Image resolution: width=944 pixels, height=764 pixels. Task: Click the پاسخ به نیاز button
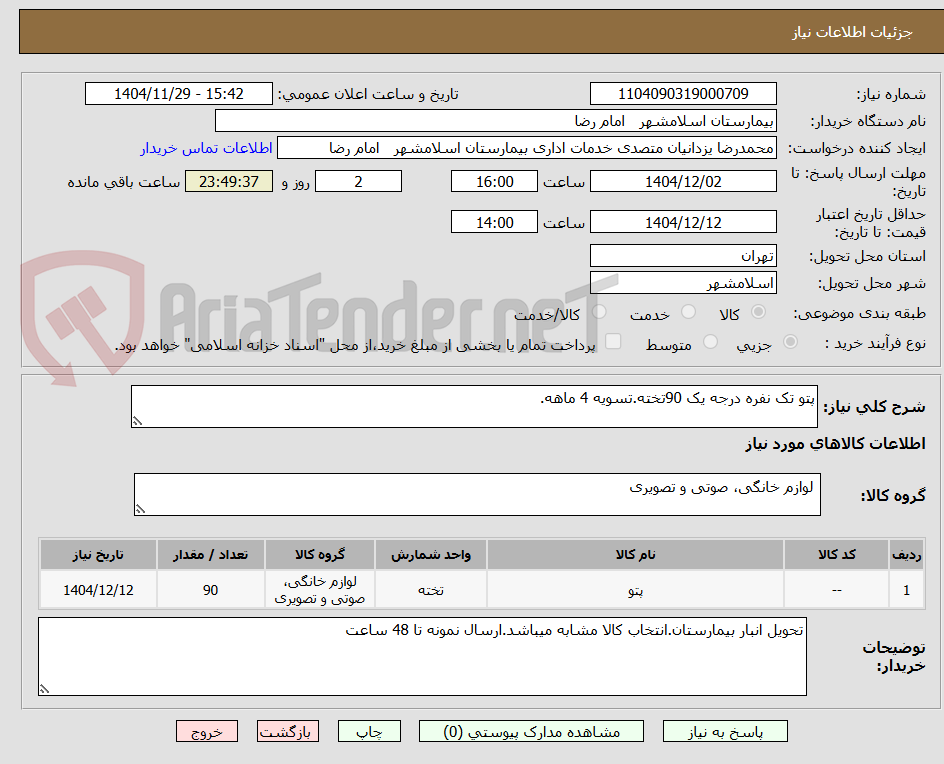click(x=725, y=731)
